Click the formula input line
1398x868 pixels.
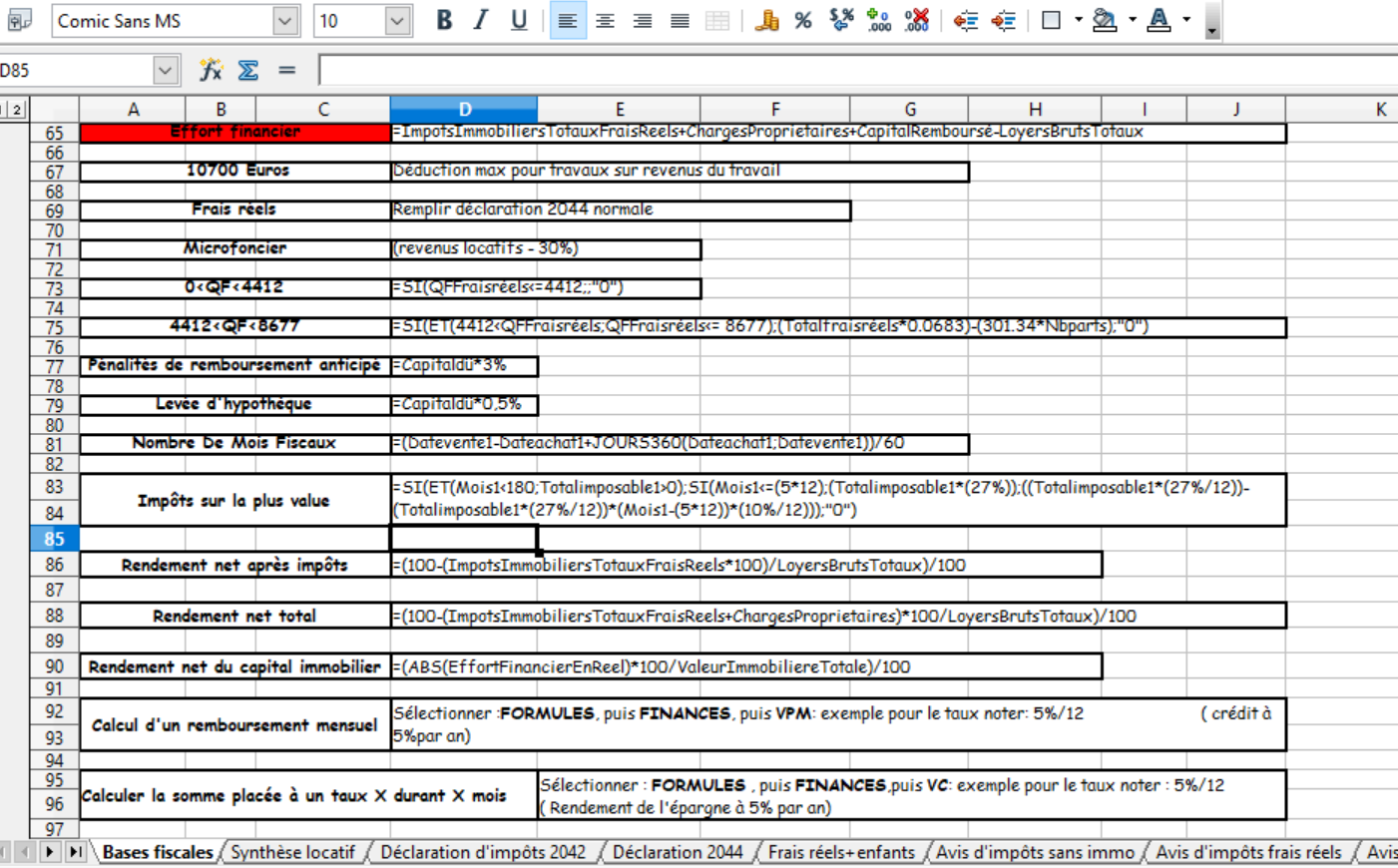[x=858, y=70]
